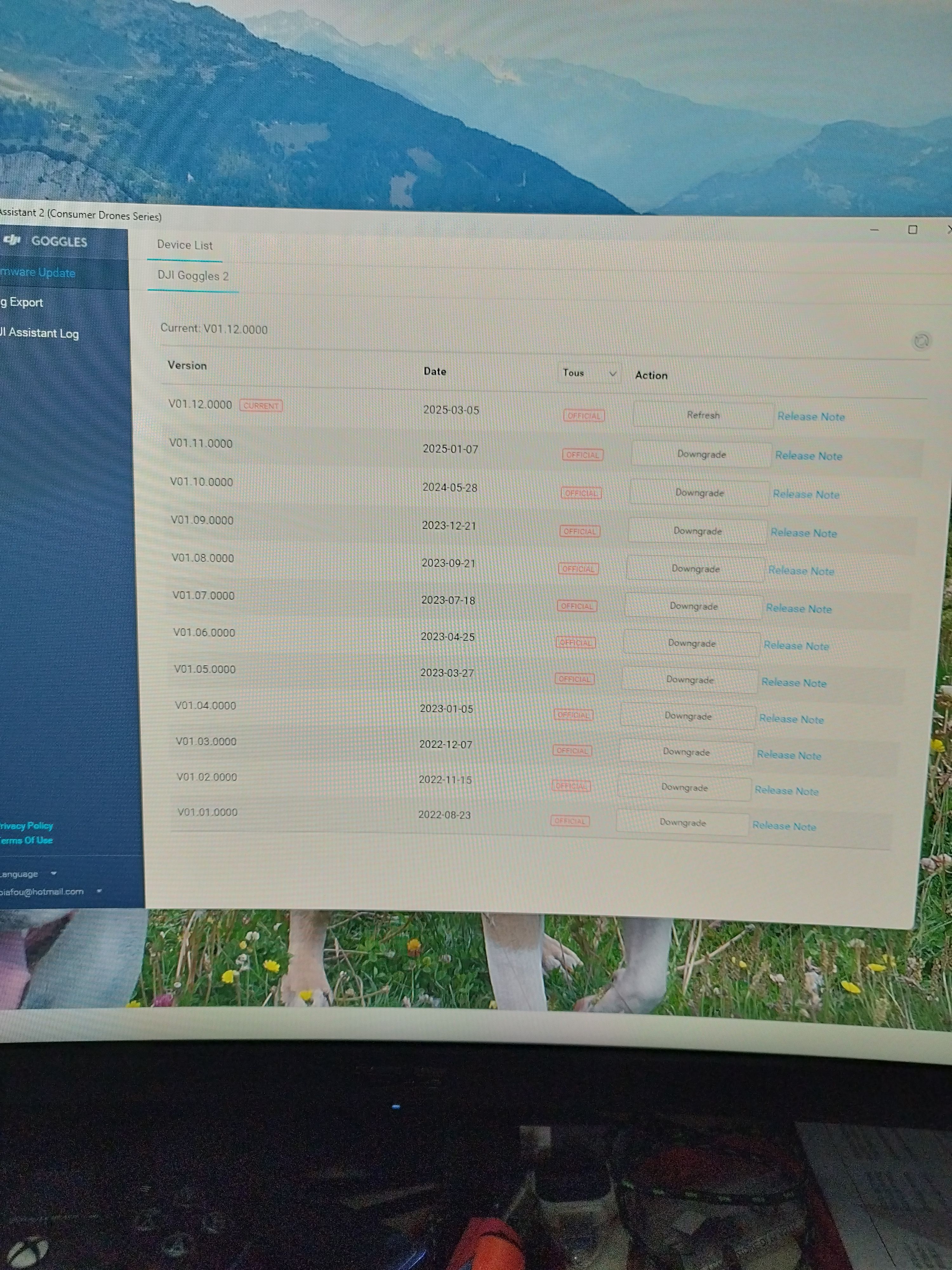
Task: Open the Privacy Policy link
Action: (x=26, y=825)
